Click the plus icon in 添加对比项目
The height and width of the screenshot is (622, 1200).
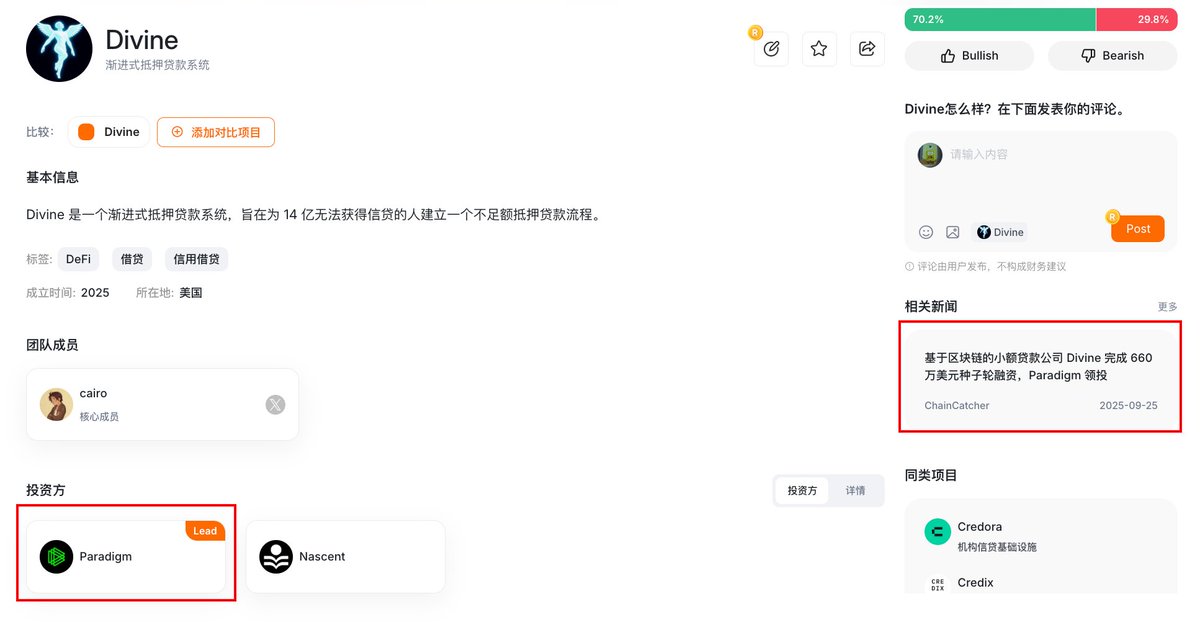177,132
